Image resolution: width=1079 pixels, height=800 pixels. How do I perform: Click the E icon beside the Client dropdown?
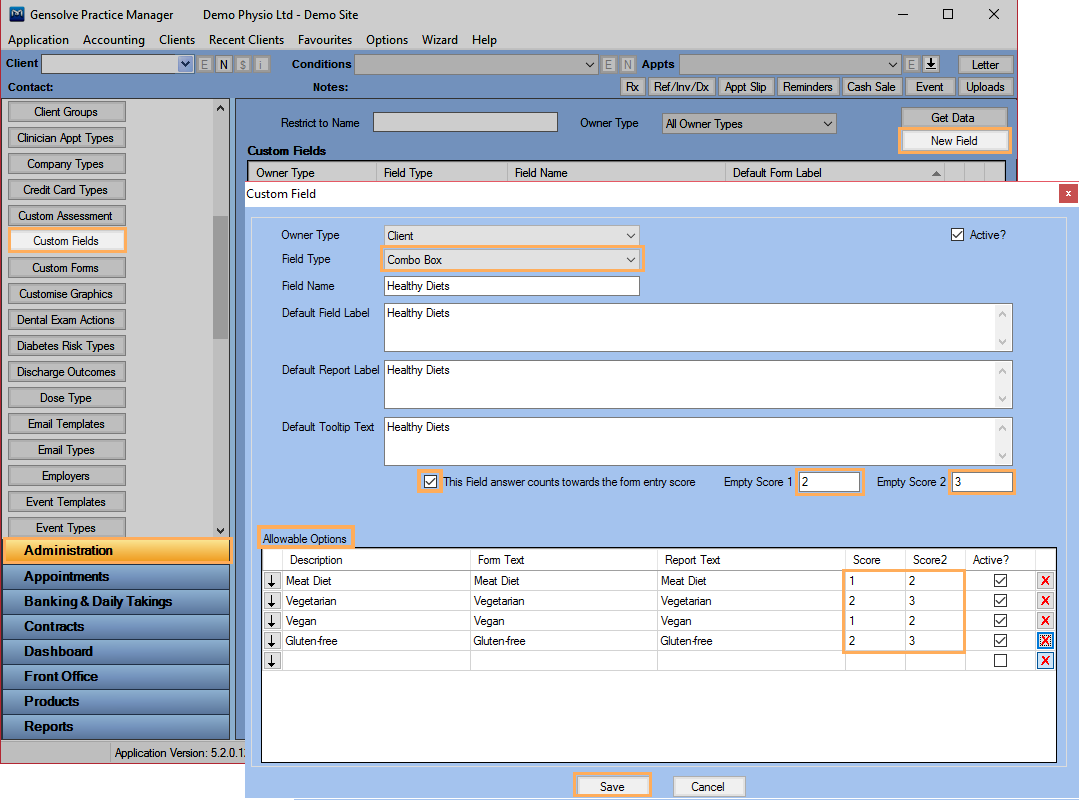click(204, 64)
